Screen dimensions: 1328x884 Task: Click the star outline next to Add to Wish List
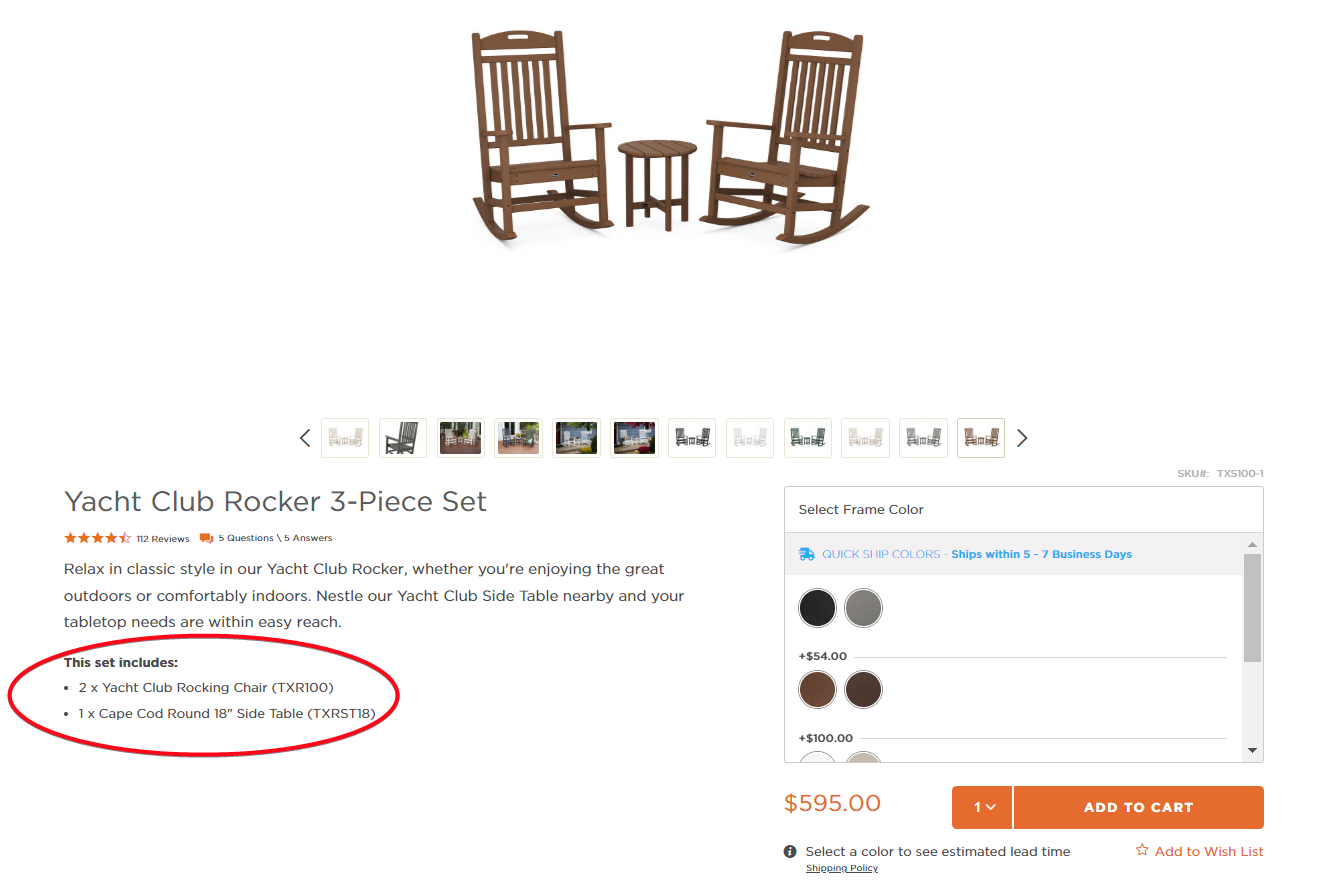1141,850
